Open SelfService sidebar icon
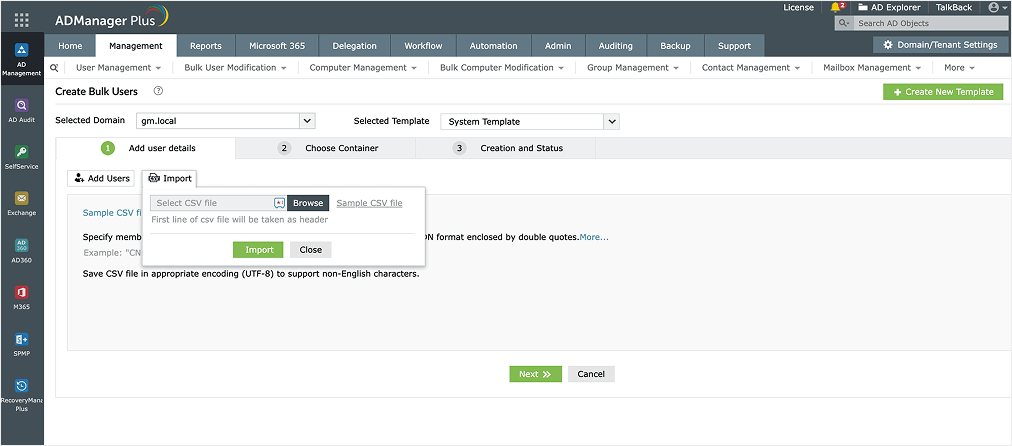Image resolution: width=1012 pixels, height=446 pixels. tap(22, 157)
